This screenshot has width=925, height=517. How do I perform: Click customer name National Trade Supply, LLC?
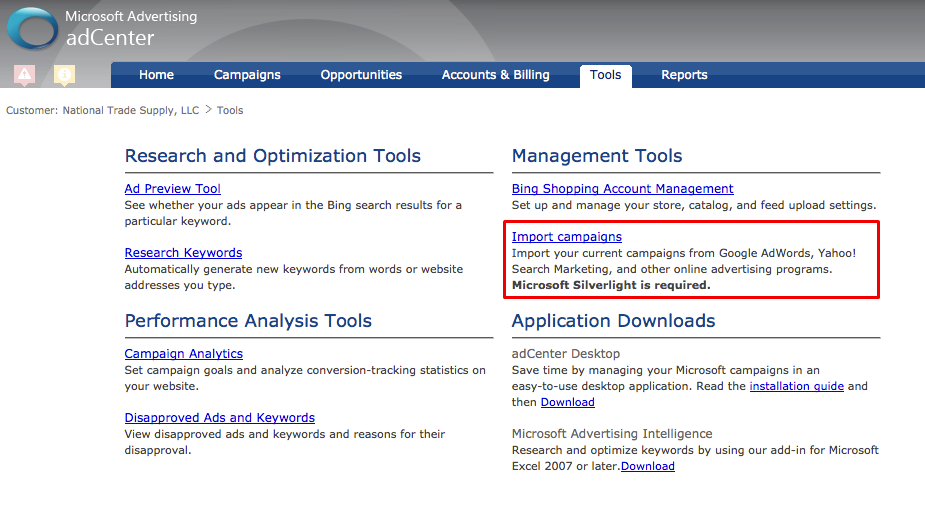(131, 110)
